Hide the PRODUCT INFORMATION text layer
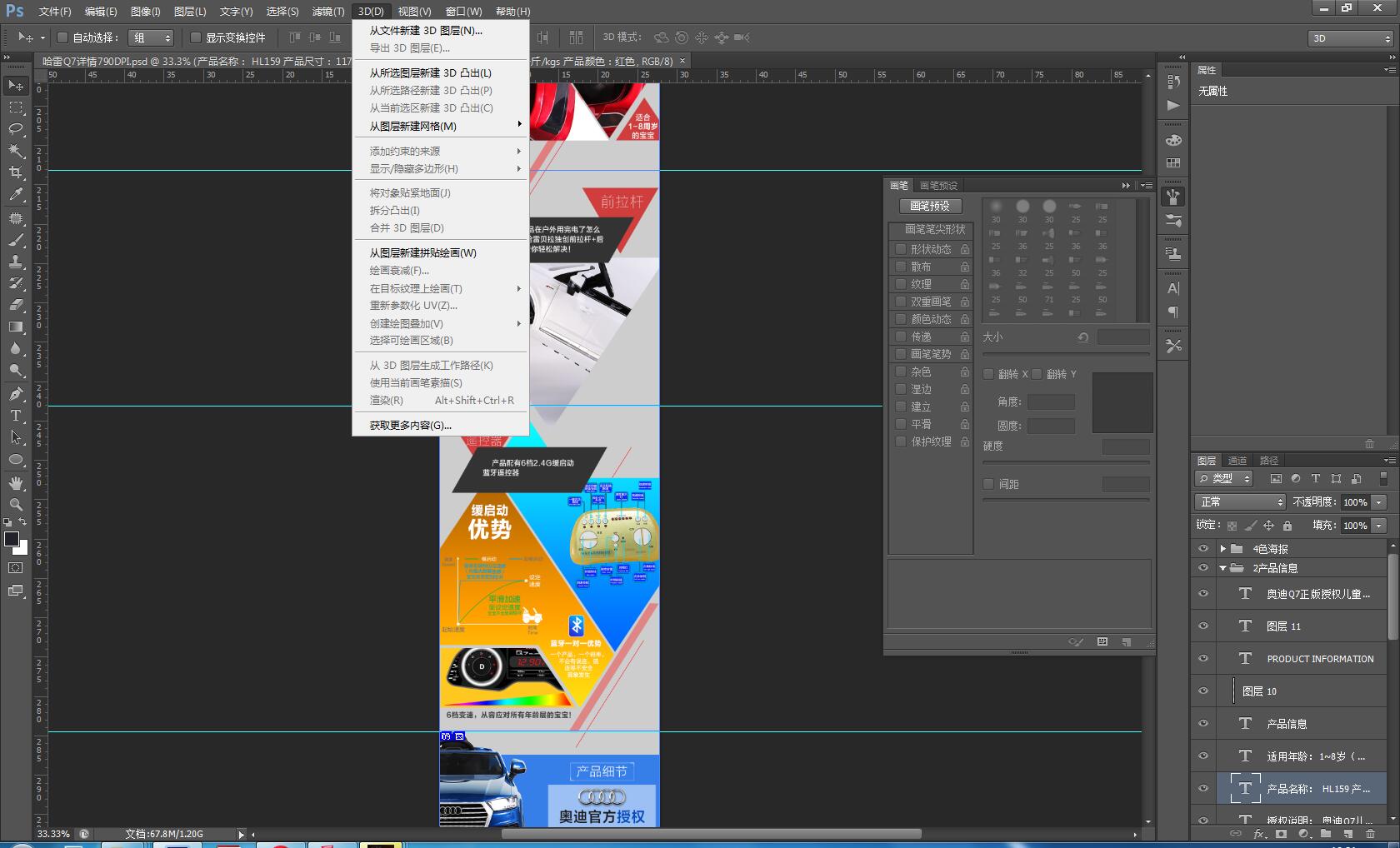 click(1202, 658)
